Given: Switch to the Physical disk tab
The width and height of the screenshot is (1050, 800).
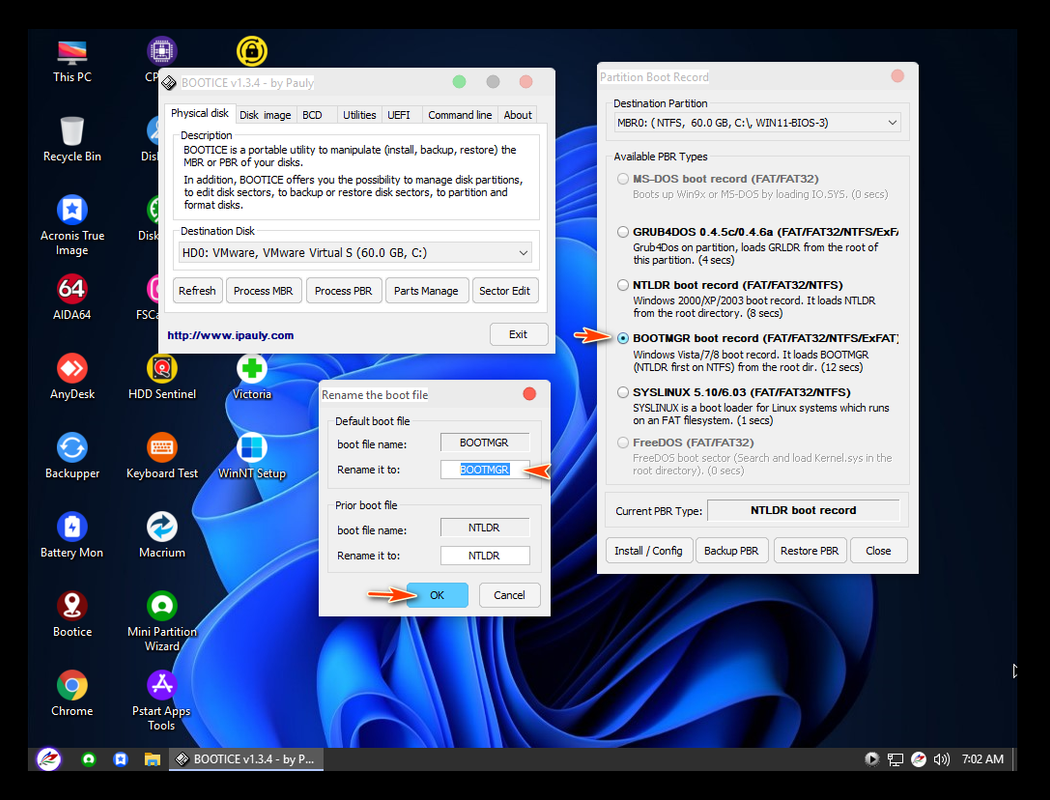Looking at the screenshot, I should (200, 113).
